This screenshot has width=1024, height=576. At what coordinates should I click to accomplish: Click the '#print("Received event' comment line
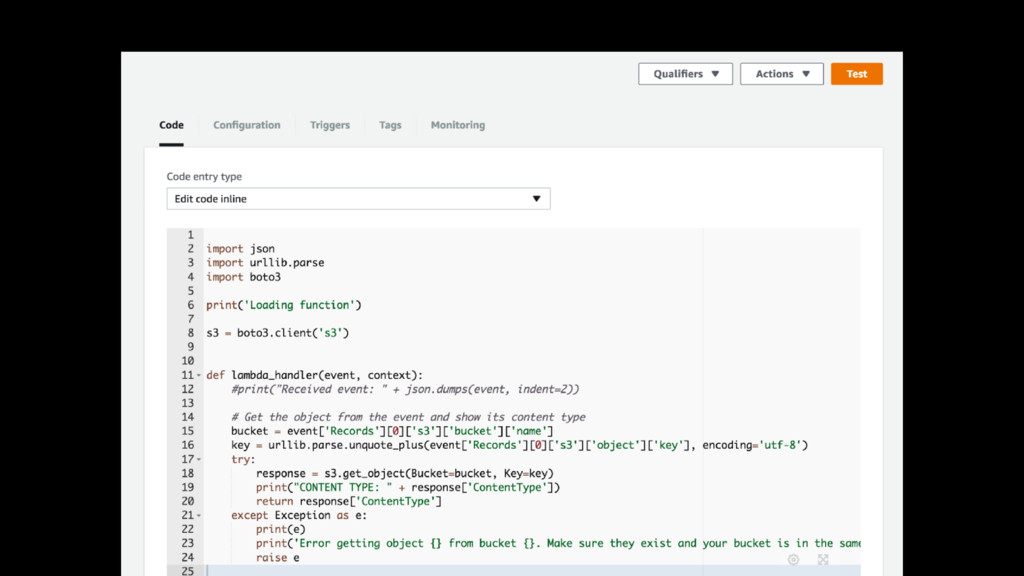pos(405,389)
